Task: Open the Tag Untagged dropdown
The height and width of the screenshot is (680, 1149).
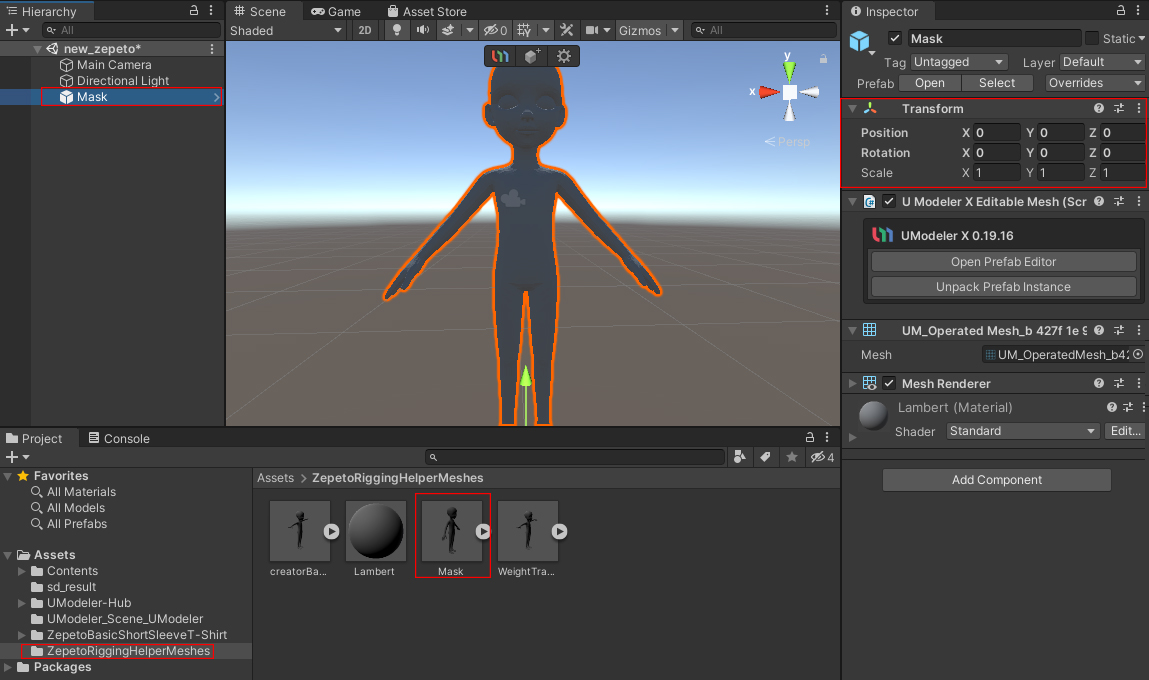Action: pyautogui.click(x=958, y=62)
